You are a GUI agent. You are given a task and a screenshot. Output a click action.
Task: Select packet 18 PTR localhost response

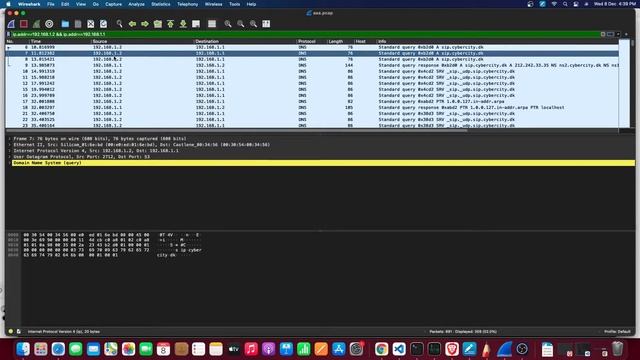pos(312,108)
